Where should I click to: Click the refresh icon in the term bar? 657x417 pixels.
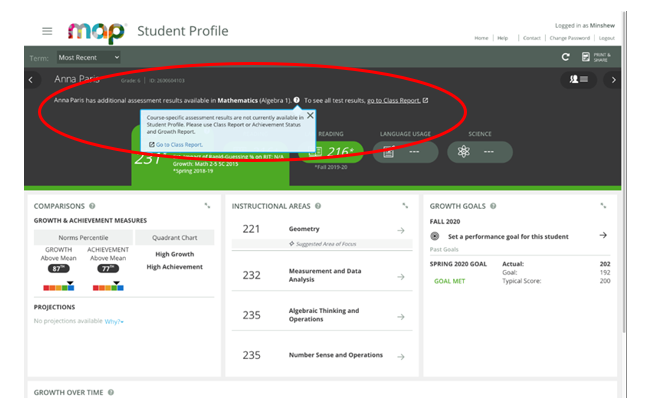[566, 58]
